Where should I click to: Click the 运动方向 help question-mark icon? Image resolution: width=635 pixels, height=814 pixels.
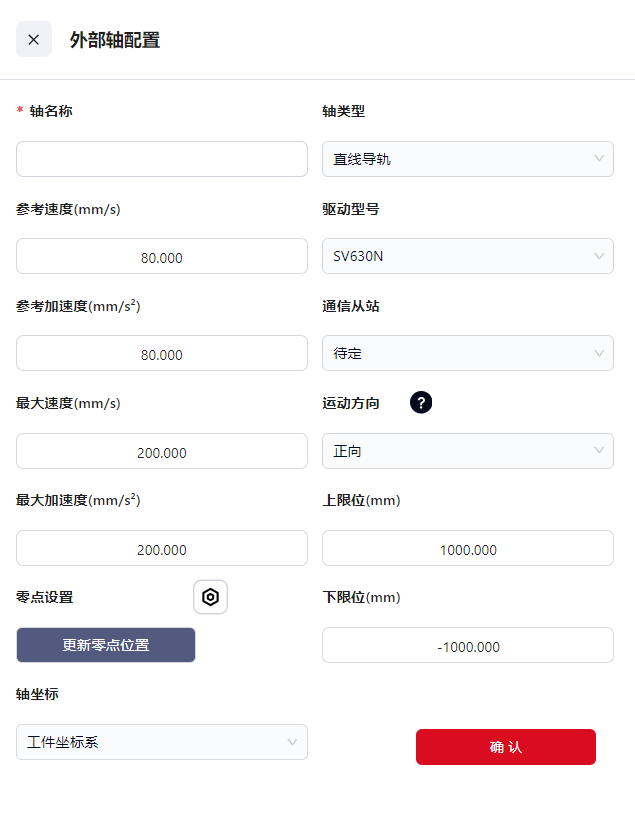[x=421, y=403]
